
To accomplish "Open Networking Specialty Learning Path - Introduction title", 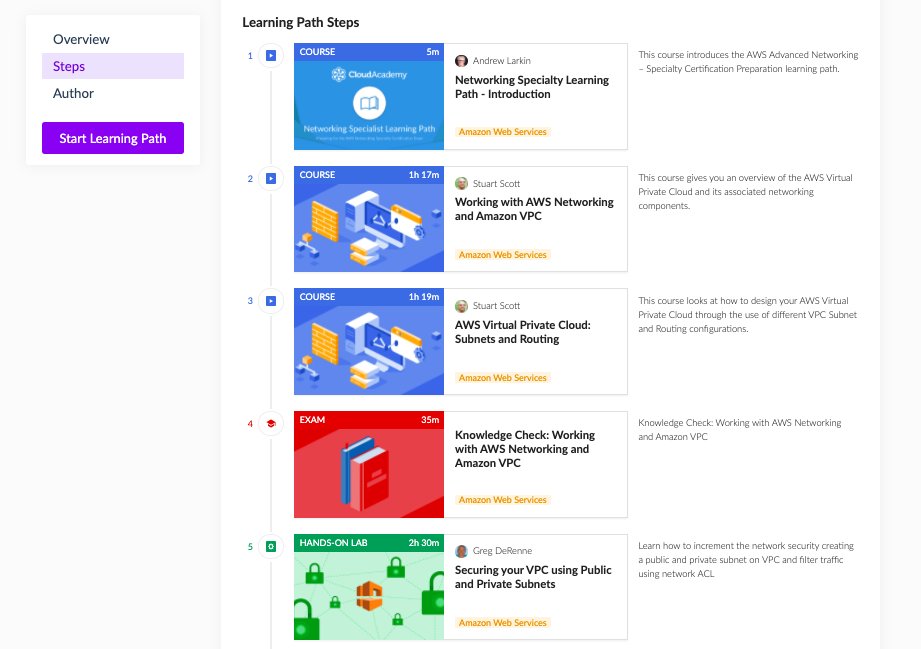I will [532, 87].
